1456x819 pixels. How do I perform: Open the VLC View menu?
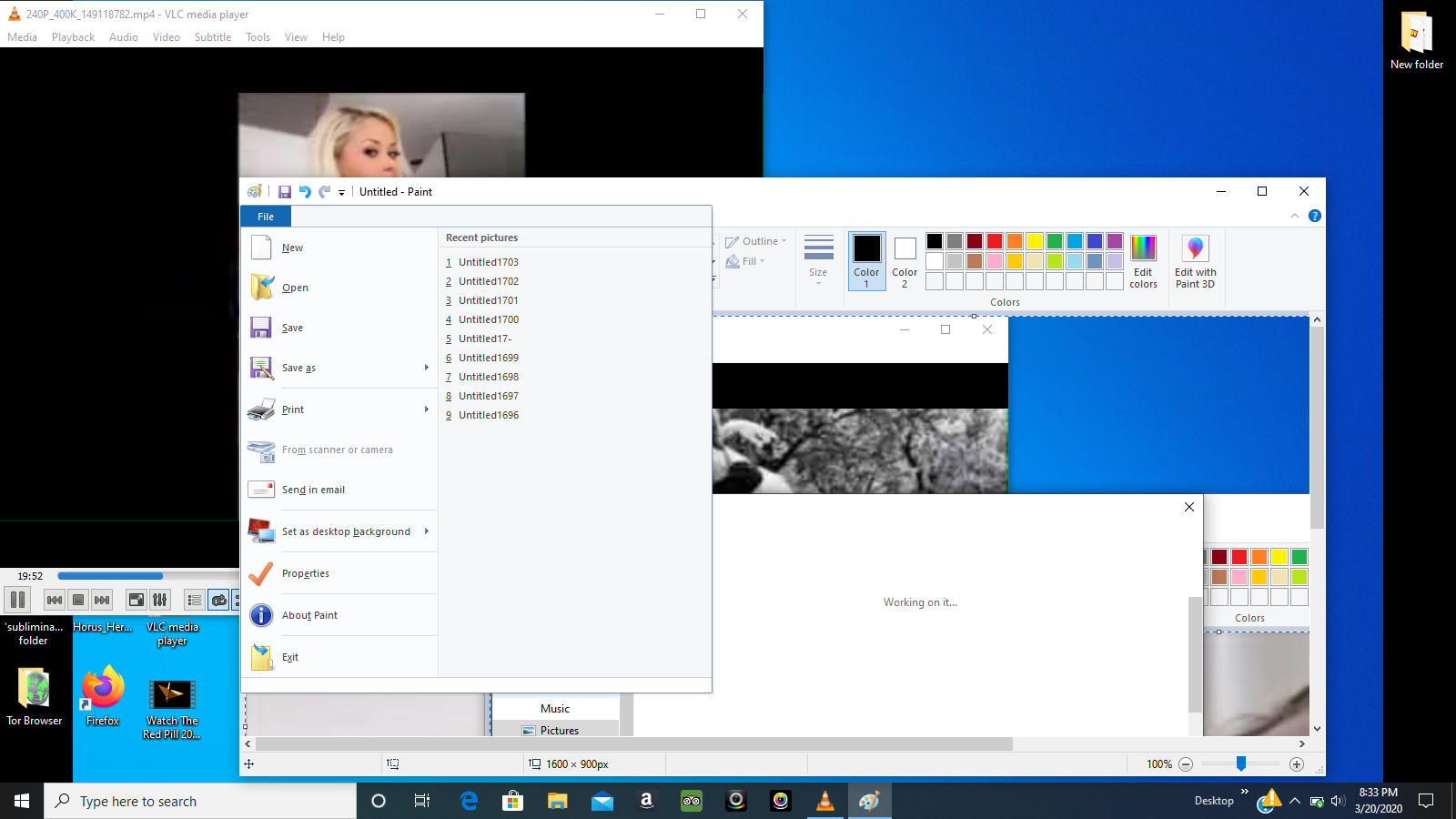click(x=296, y=37)
